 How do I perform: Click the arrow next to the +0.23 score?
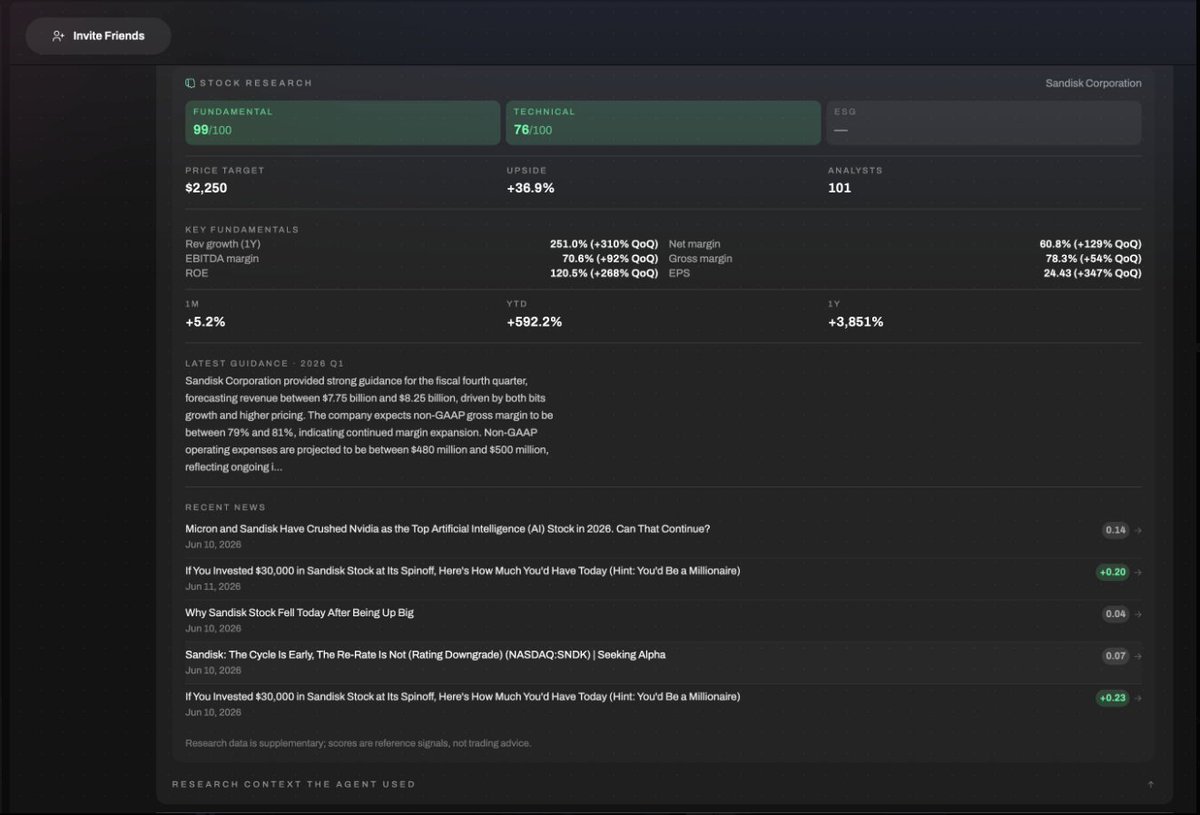coord(1137,698)
